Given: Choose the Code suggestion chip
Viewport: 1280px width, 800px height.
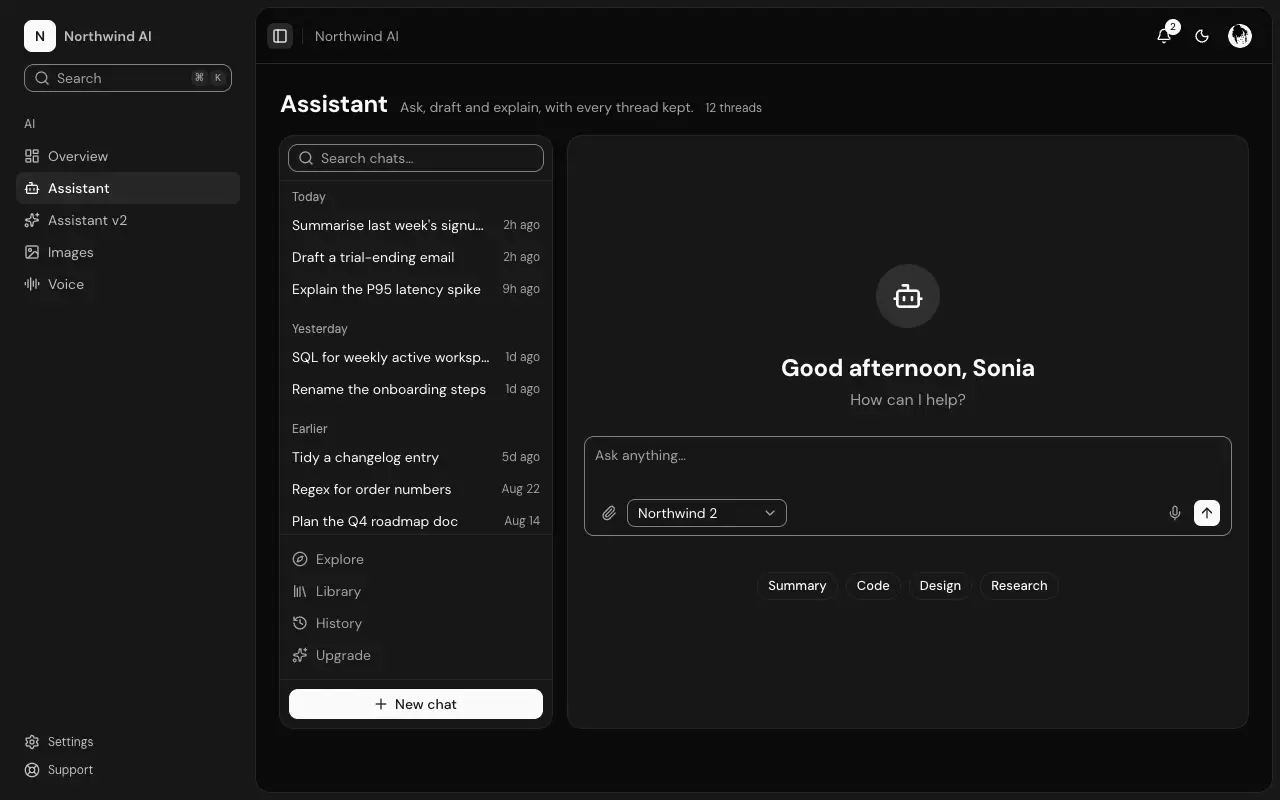Looking at the screenshot, I should (873, 586).
